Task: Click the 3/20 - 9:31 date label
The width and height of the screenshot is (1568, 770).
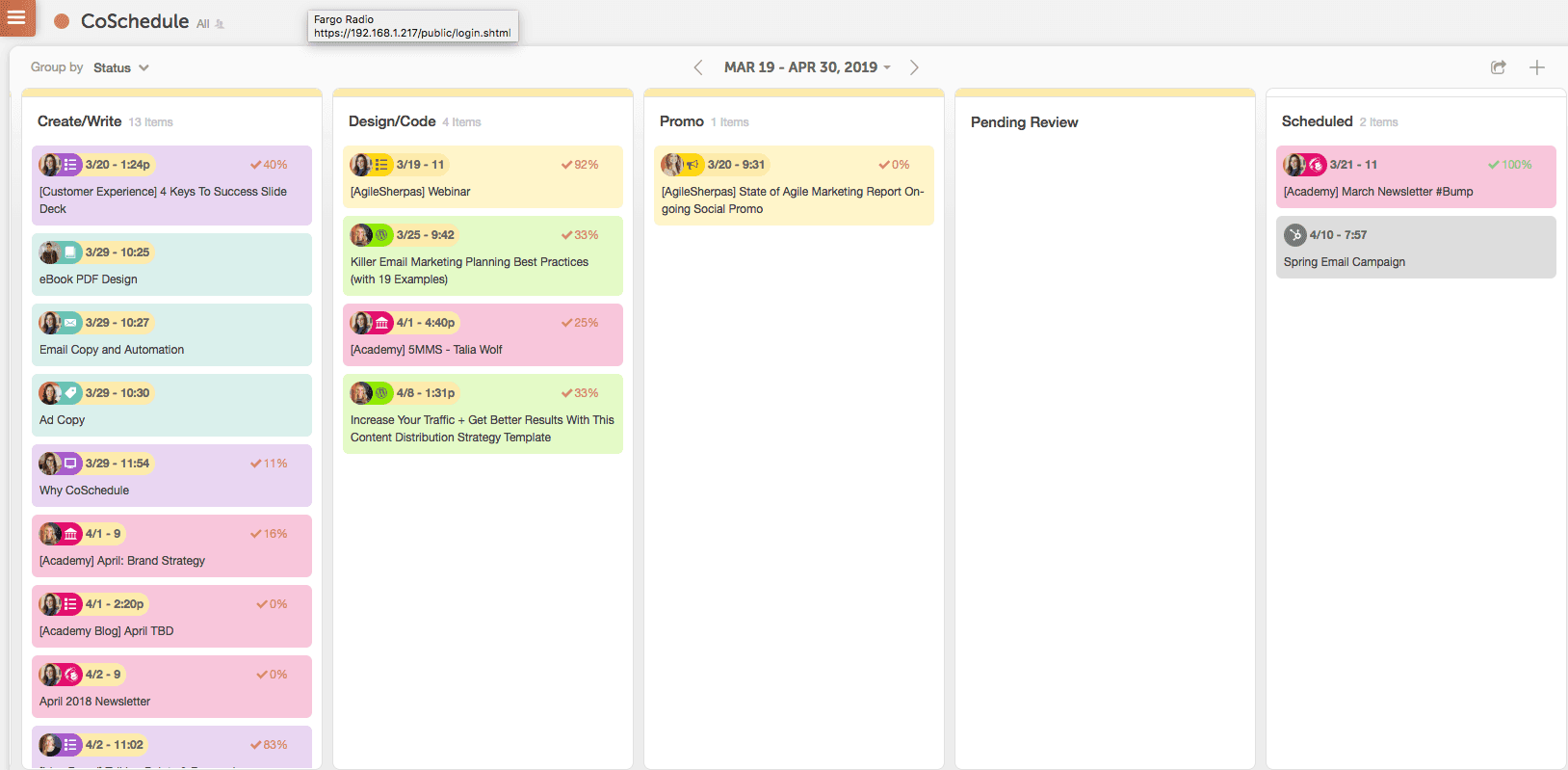Action: click(736, 165)
